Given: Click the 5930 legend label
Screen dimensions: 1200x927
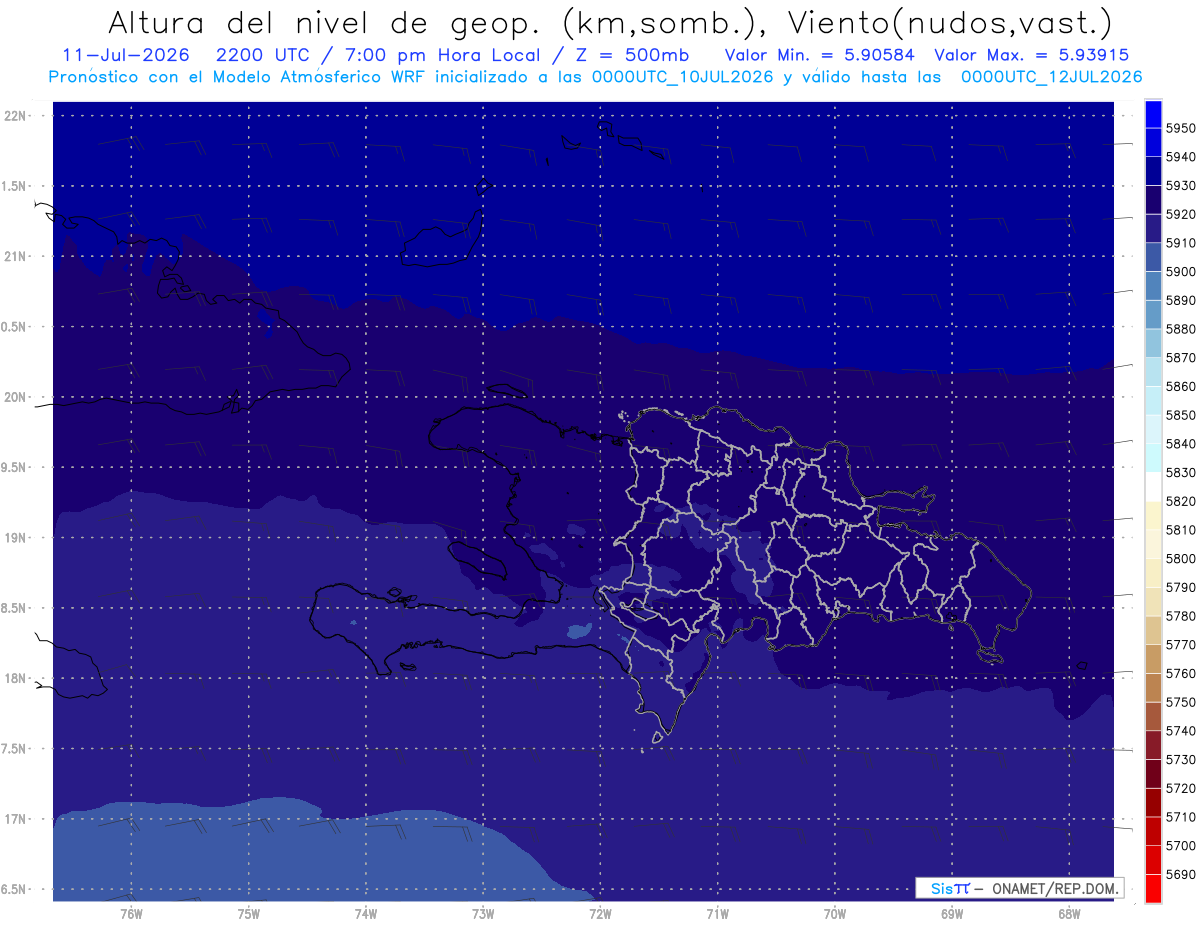Looking at the screenshot, I should point(1181,185).
